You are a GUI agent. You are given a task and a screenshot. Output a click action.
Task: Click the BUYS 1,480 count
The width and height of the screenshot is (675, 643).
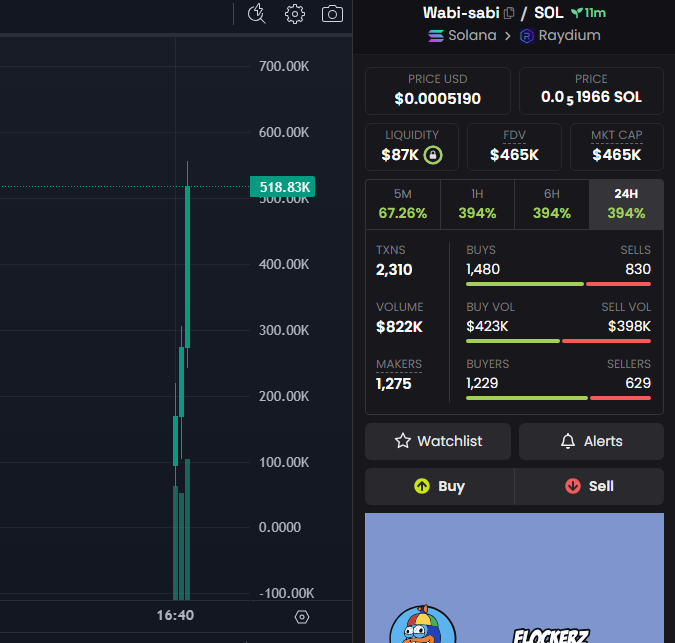[483, 269]
